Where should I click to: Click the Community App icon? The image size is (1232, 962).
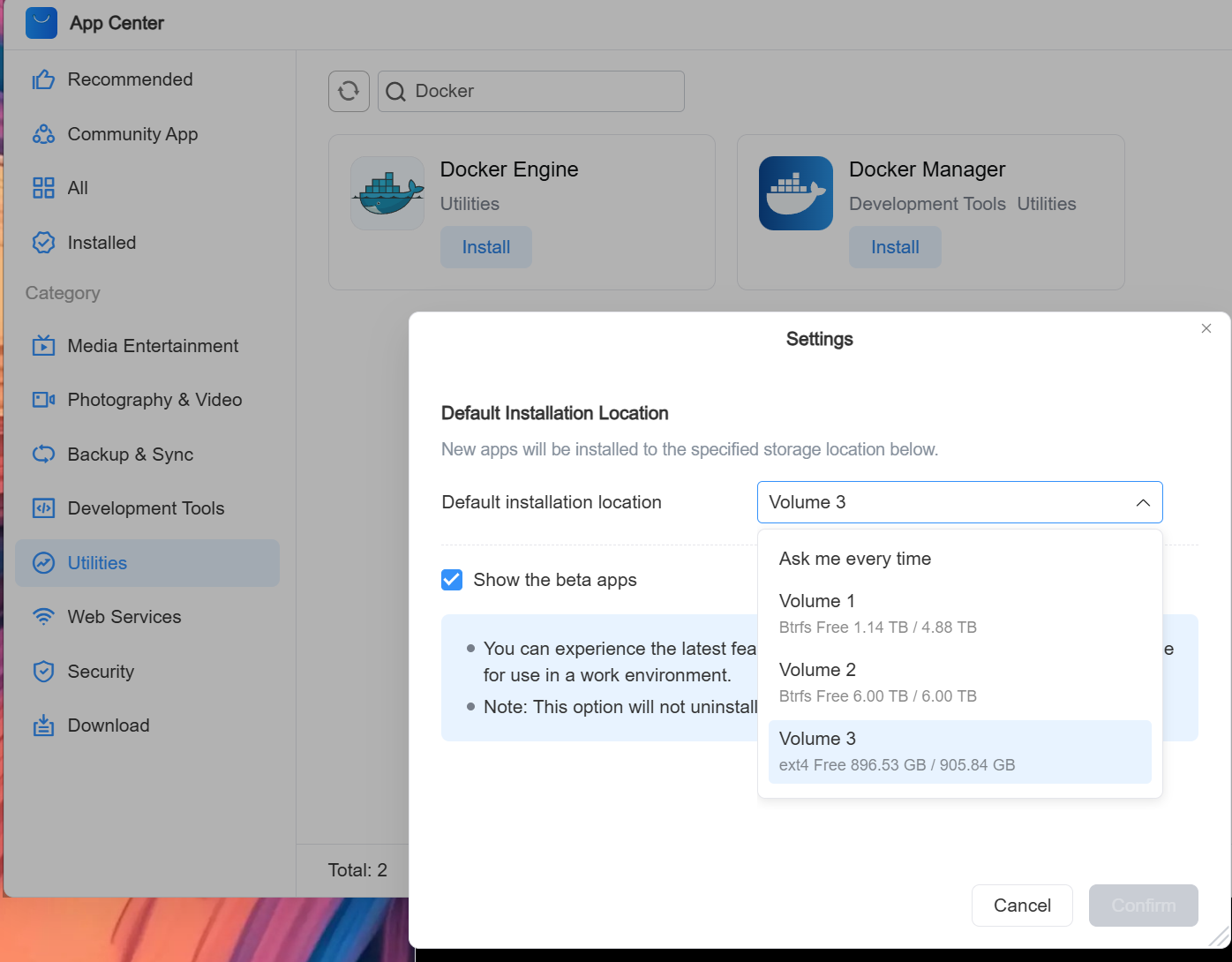(43, 134)
